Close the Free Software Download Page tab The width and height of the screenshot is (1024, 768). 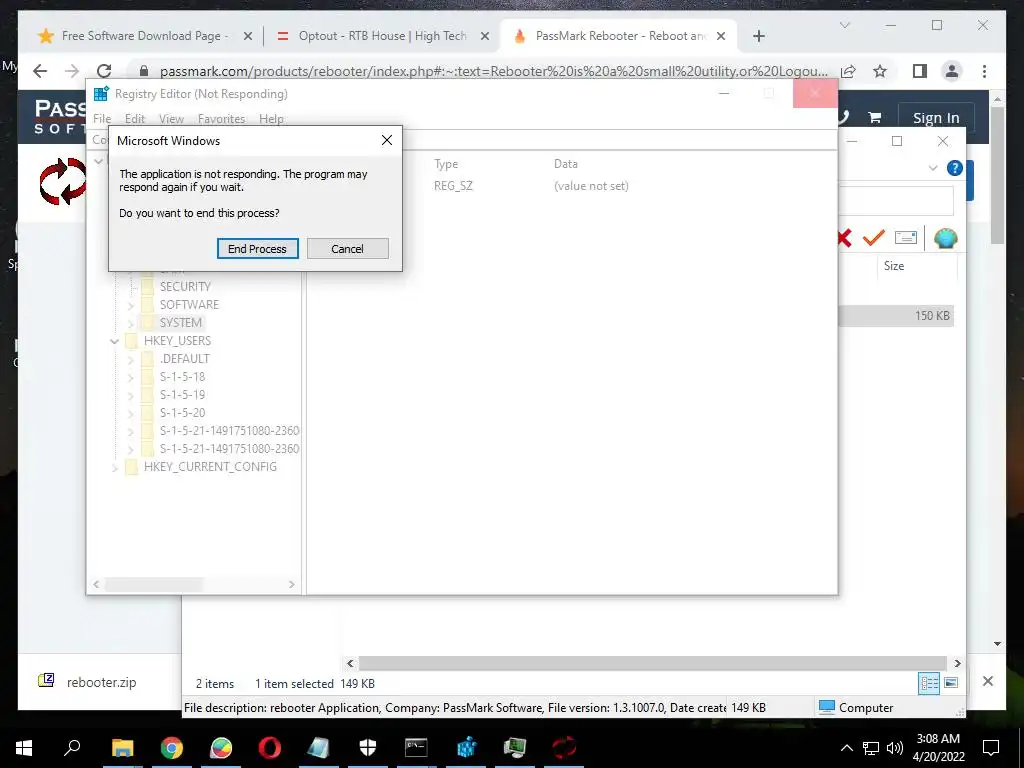pos(248,36)
